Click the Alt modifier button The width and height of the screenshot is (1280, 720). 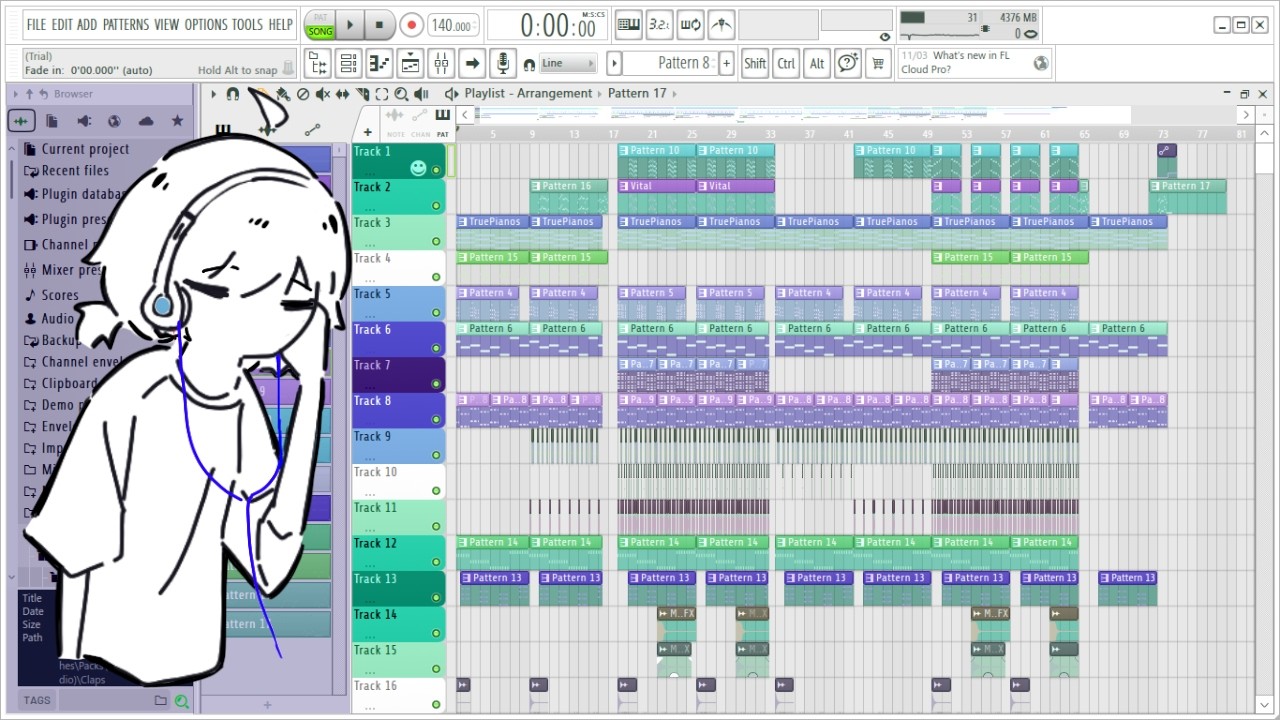(x=817, y=64)
